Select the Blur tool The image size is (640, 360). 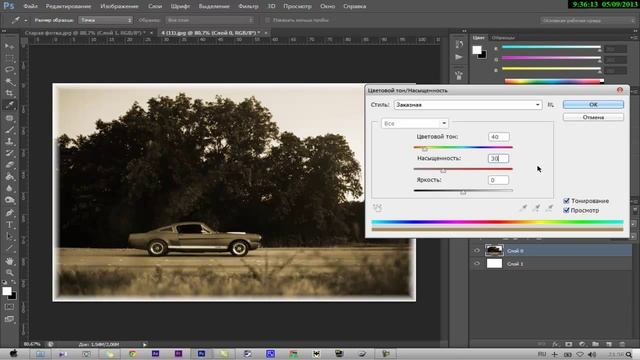coord(9,189)
